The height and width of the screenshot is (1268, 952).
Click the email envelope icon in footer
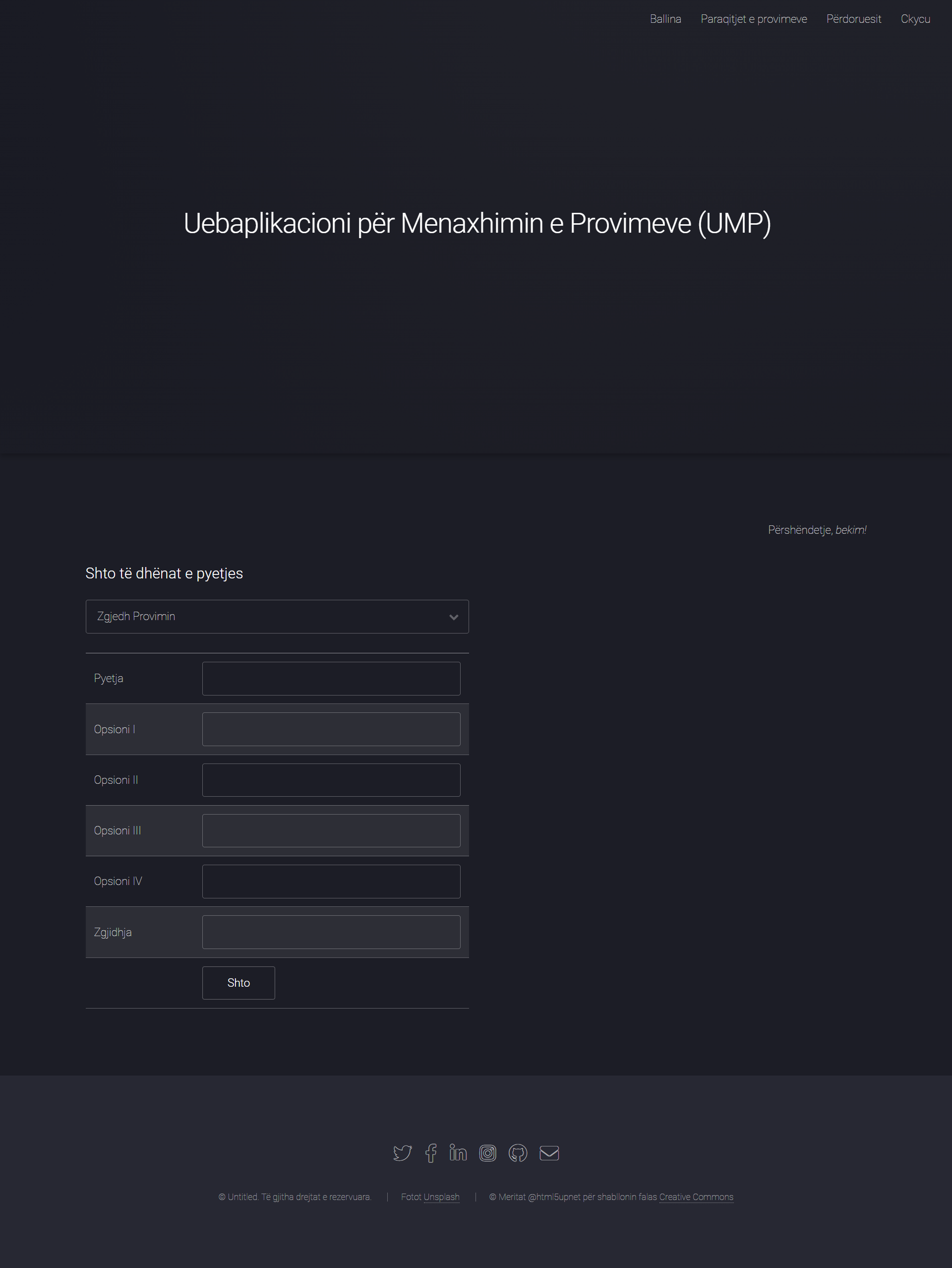pos(549,1153)
